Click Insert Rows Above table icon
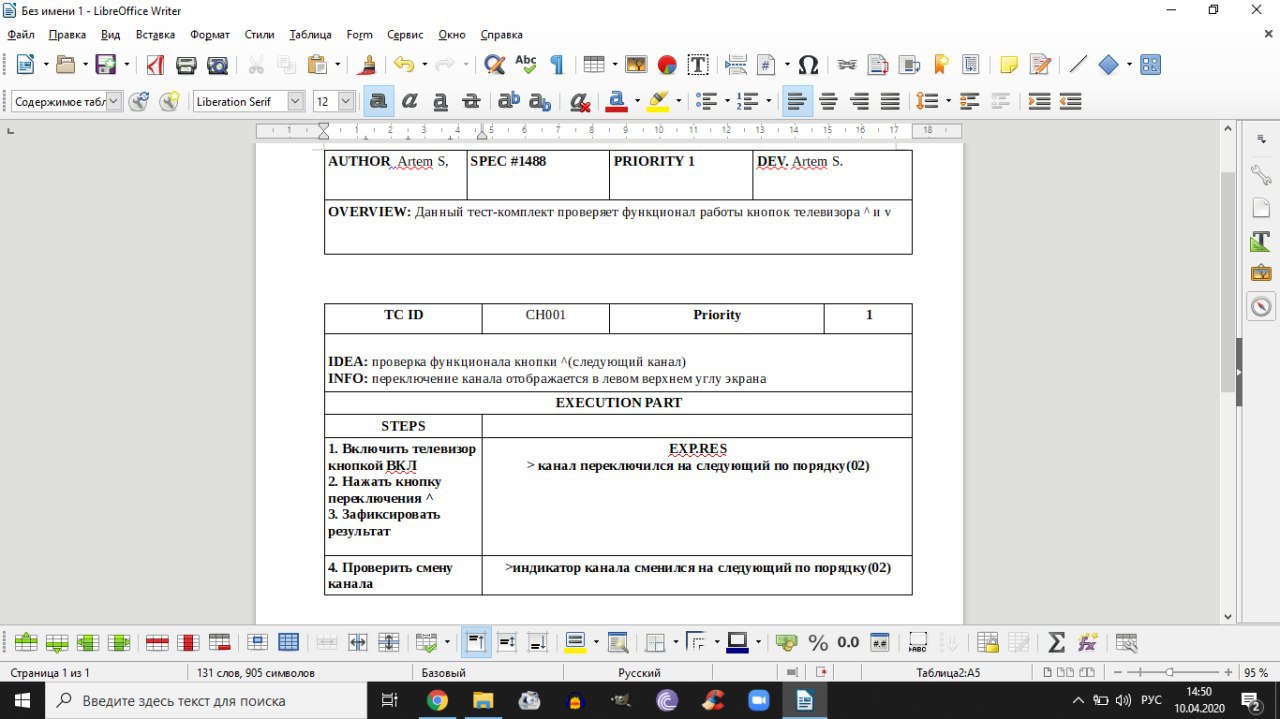 (26, 643)
